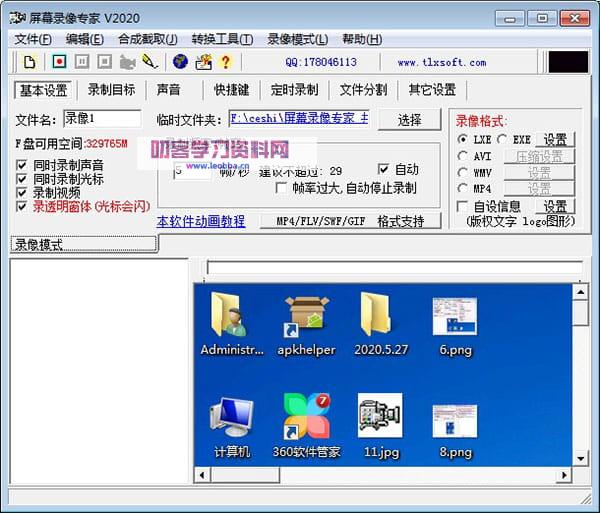Open the globe website toolbar icon
This screenshot has height=513, width=600.
pos(180,62)
